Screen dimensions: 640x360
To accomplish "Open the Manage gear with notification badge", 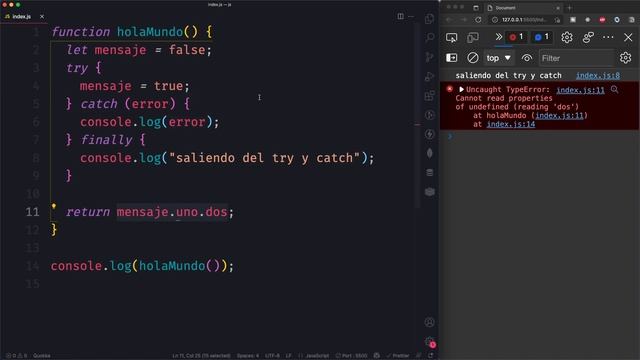I will [x=430, y=342].
